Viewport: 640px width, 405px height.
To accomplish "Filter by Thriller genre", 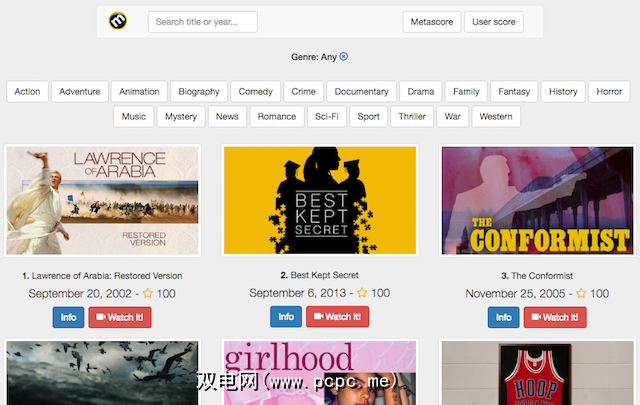I will [412, 116].
